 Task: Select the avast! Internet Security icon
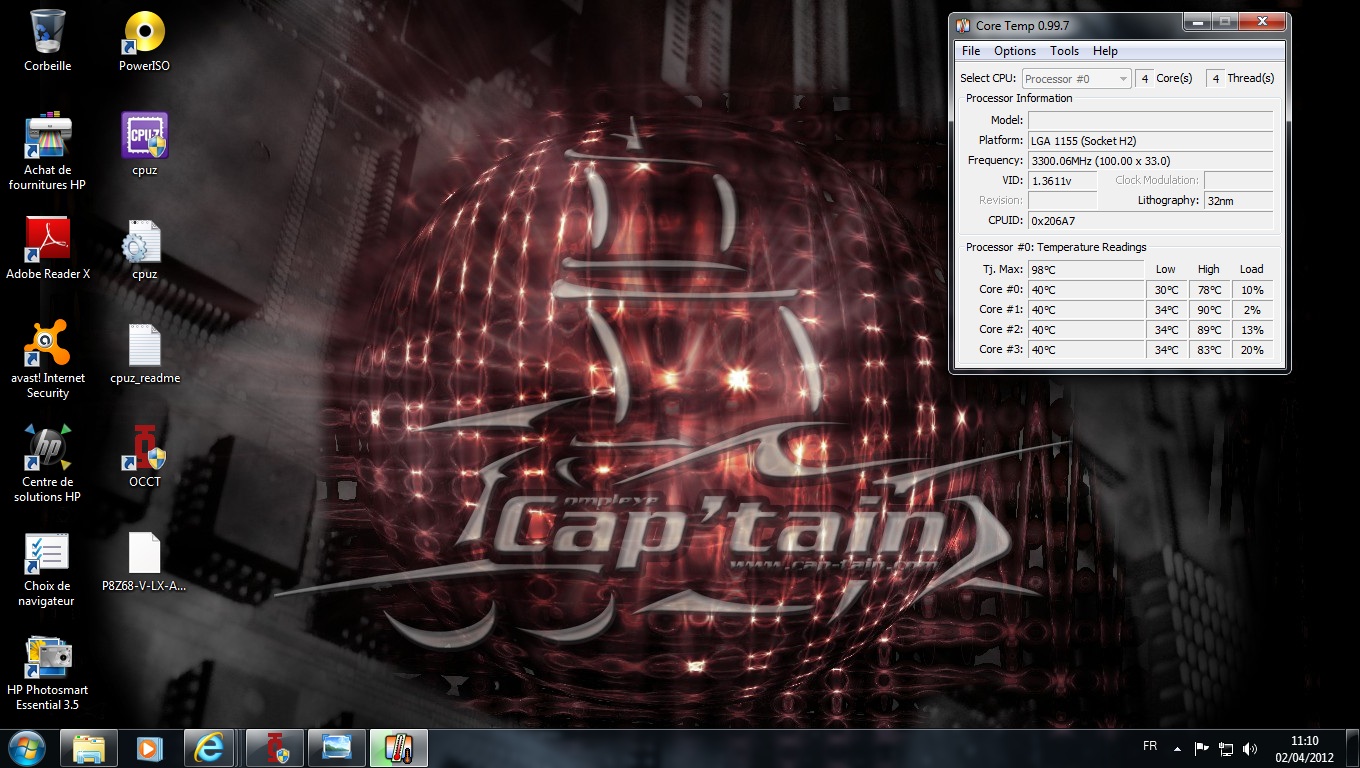(47, 345)
